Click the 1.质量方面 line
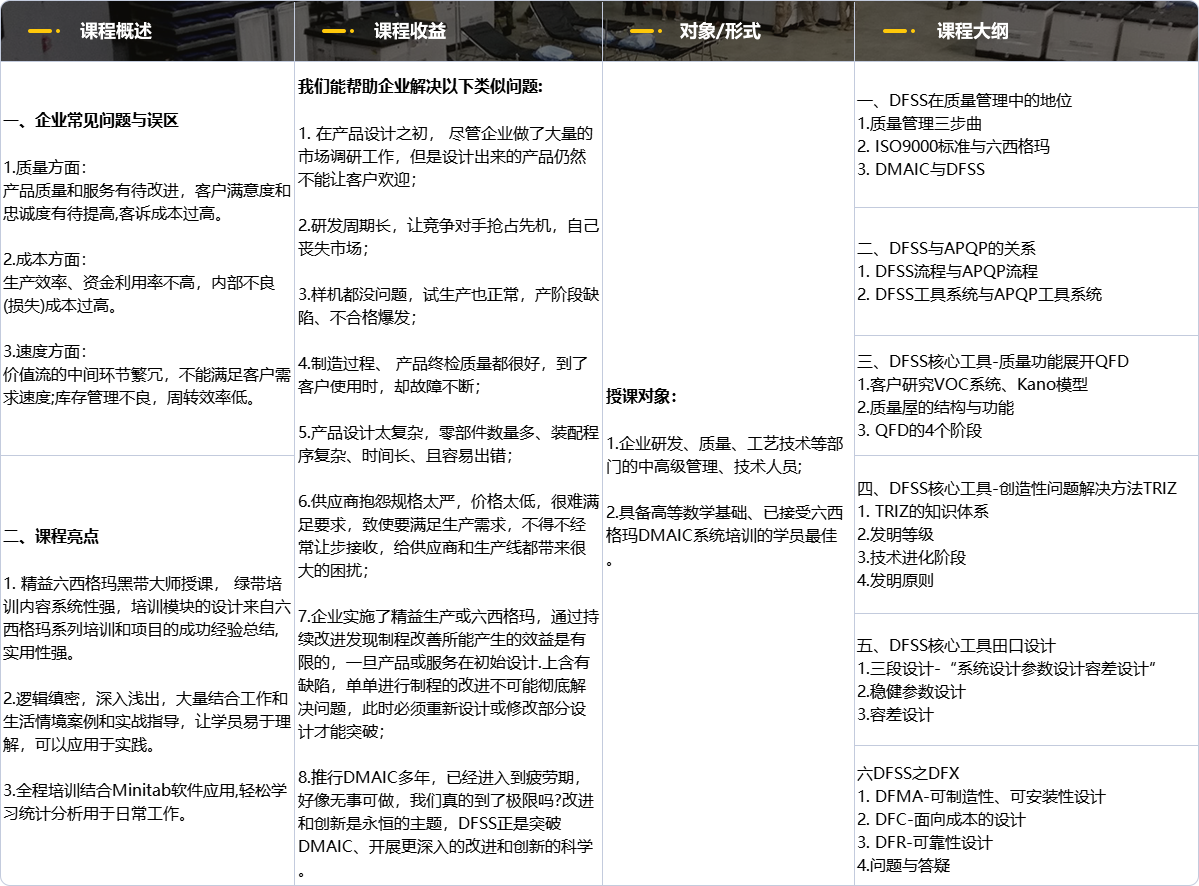The image size is (1199, 886). 45,167
